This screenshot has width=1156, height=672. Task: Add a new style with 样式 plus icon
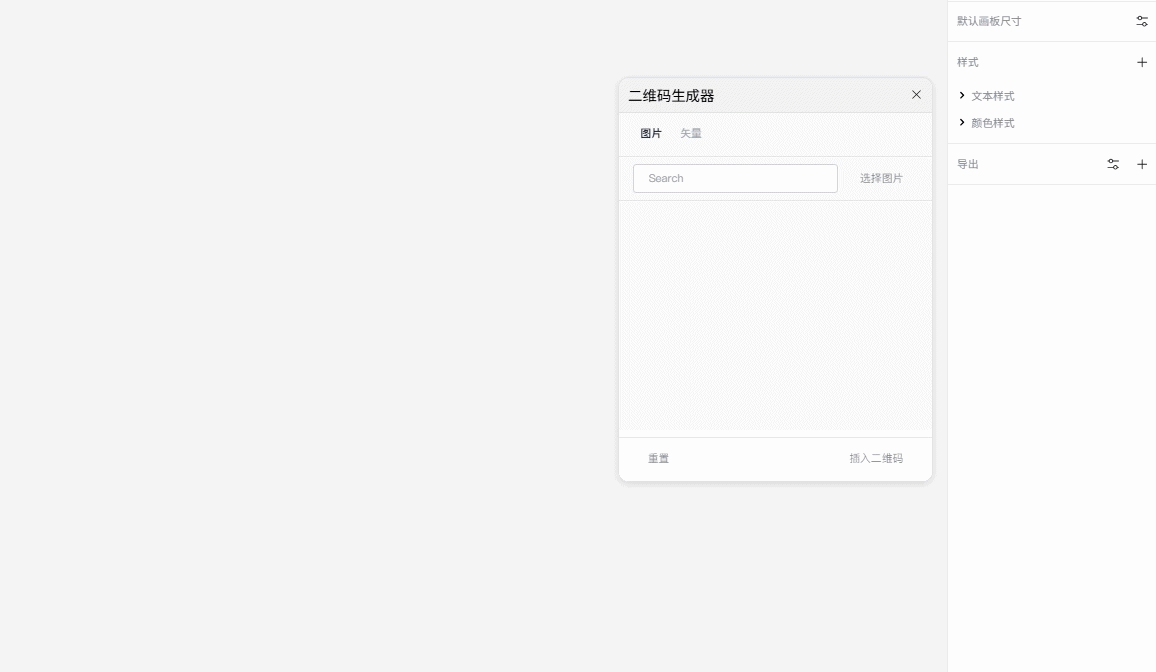[x=1142, y=63]
